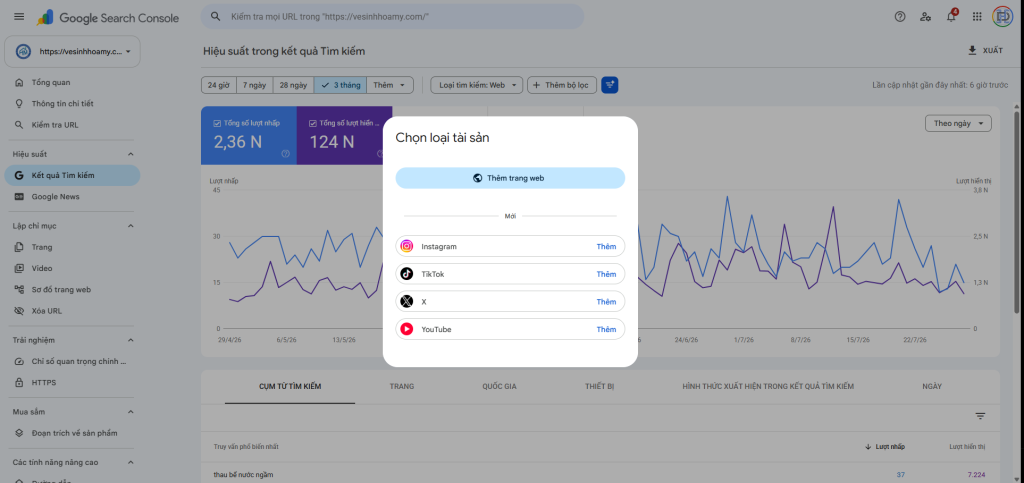Click the Đoạn trích về sản phẩm icon
The height and width of the screenshot is (483, 1024).
[x=19, y=433]
